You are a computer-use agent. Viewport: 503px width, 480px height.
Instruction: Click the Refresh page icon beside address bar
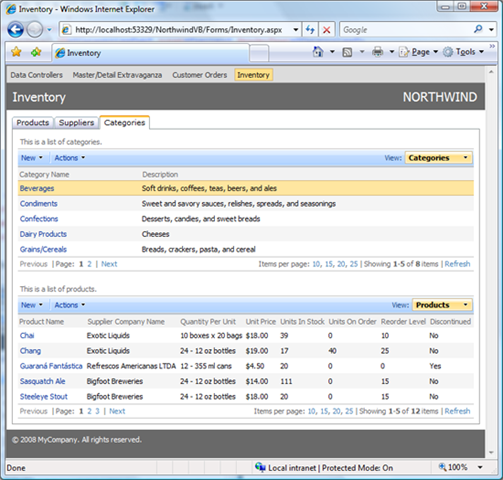(x=310, y=30)
